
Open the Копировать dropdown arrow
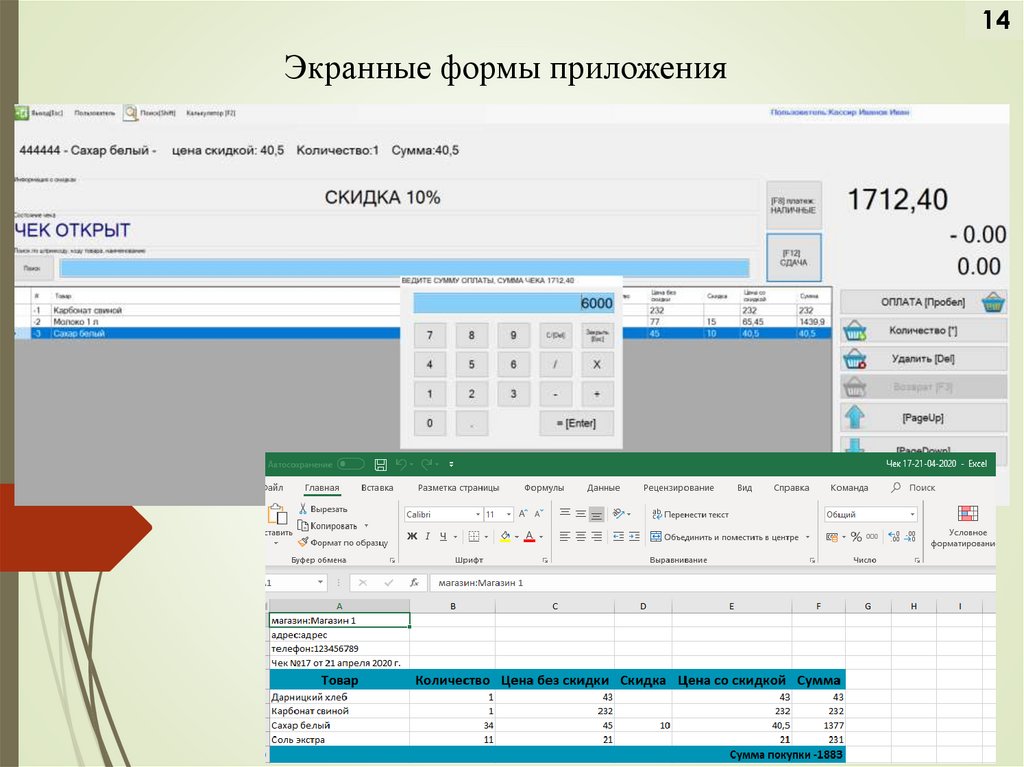366,525
